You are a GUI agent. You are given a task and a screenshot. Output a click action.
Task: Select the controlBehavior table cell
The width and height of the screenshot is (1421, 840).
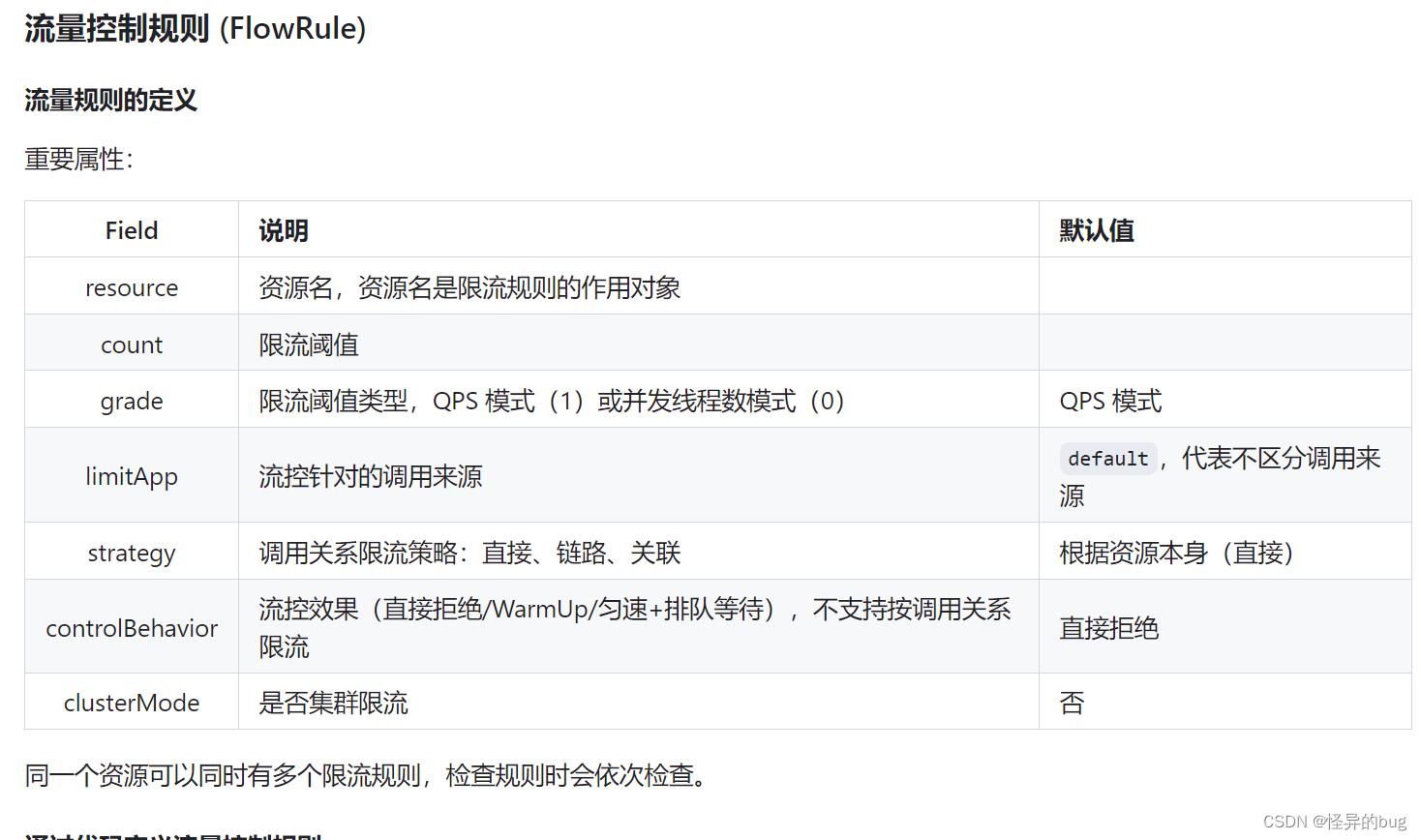[x=131, y=627]
